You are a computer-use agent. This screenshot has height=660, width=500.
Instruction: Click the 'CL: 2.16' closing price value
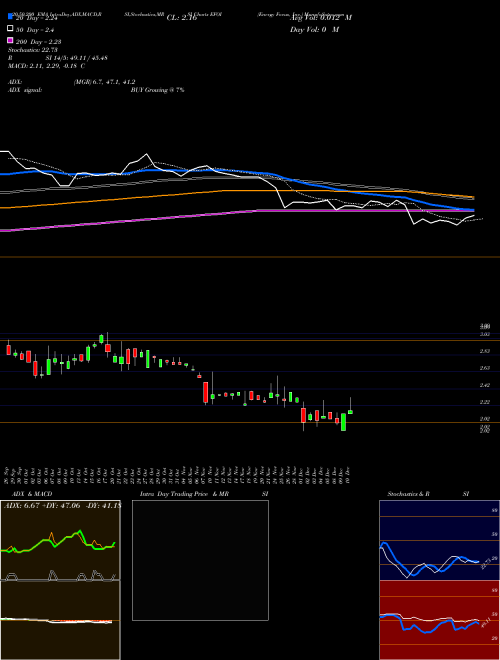(182, 18)
